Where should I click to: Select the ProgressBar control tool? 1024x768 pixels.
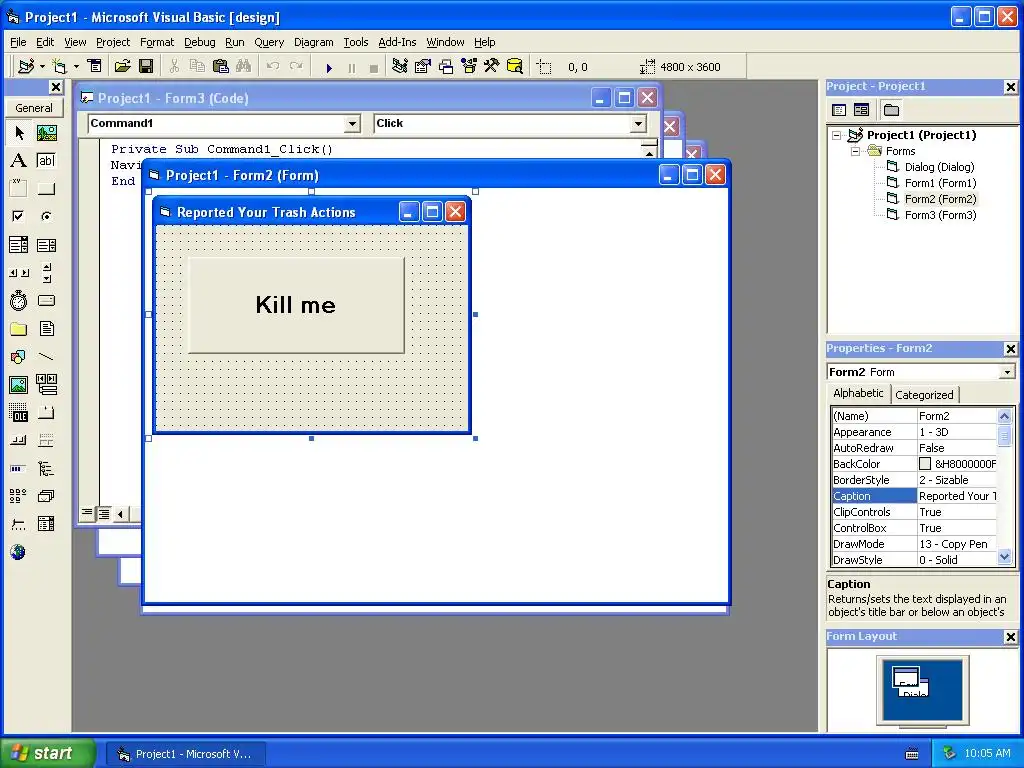(19, 468)
